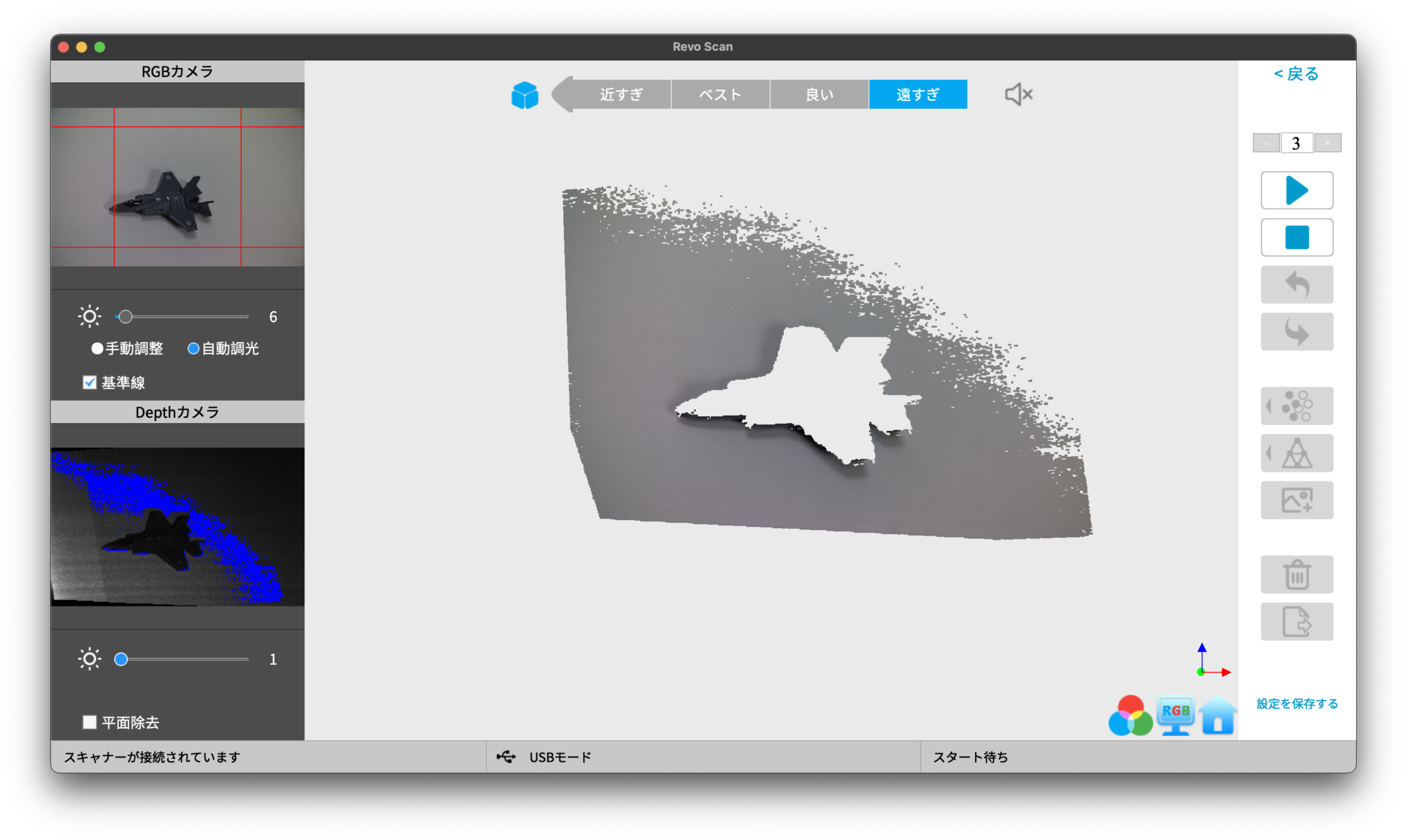Click the redo arrow icon

click(x=1296, y=332)
